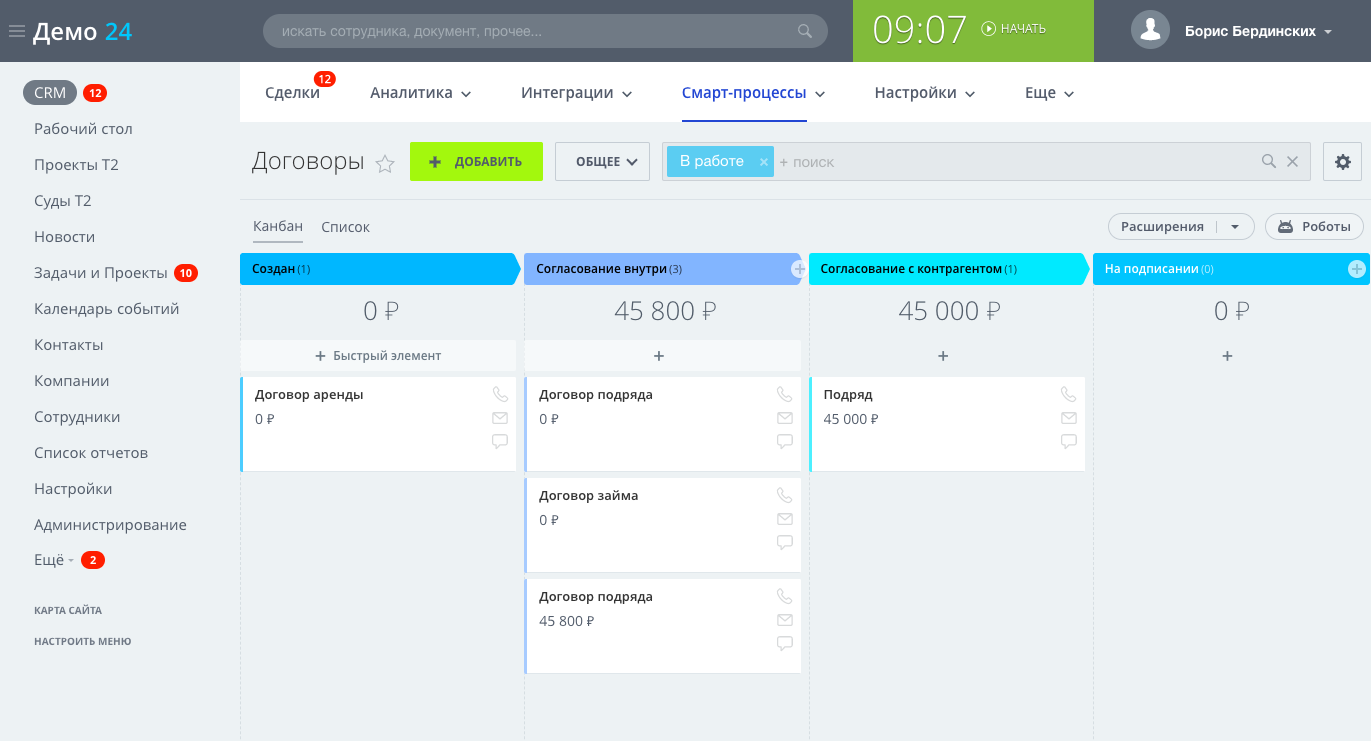This screenshot has width=1371, height=741.
Task: Add element in Согласование внутри column
Action: point(659,356)
